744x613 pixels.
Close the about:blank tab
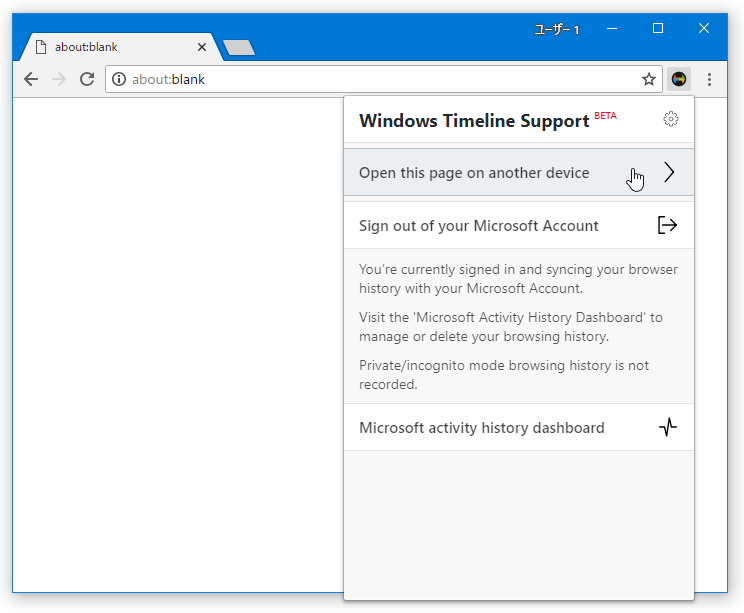202,47
